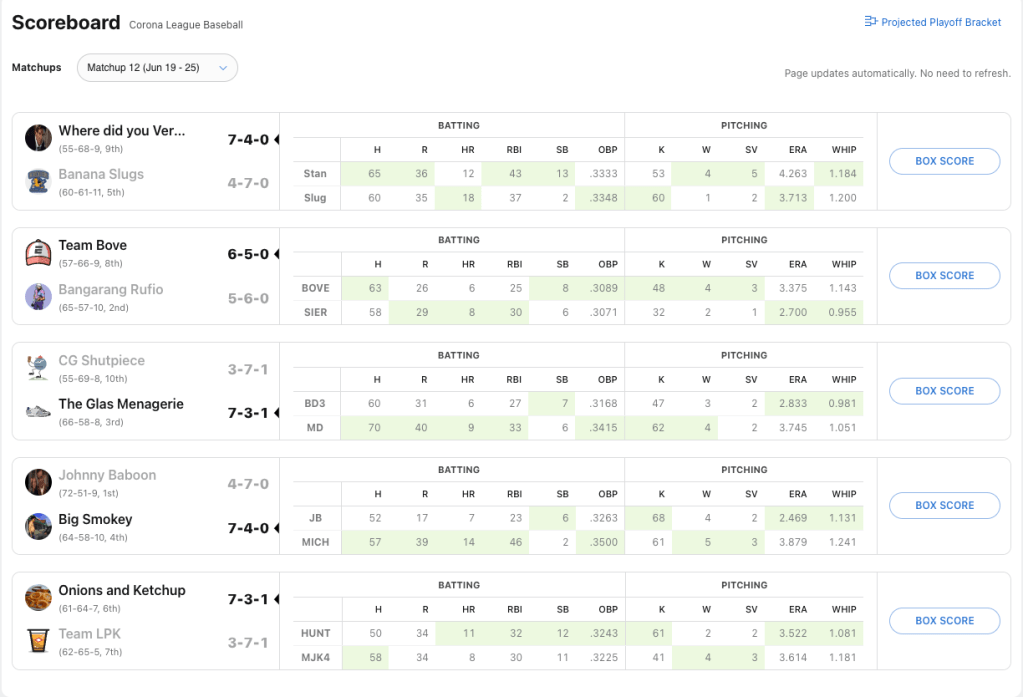Go to Big Smokey team page
The image size is (1023, 697).
pyautogui.click(x=95, y=519)
